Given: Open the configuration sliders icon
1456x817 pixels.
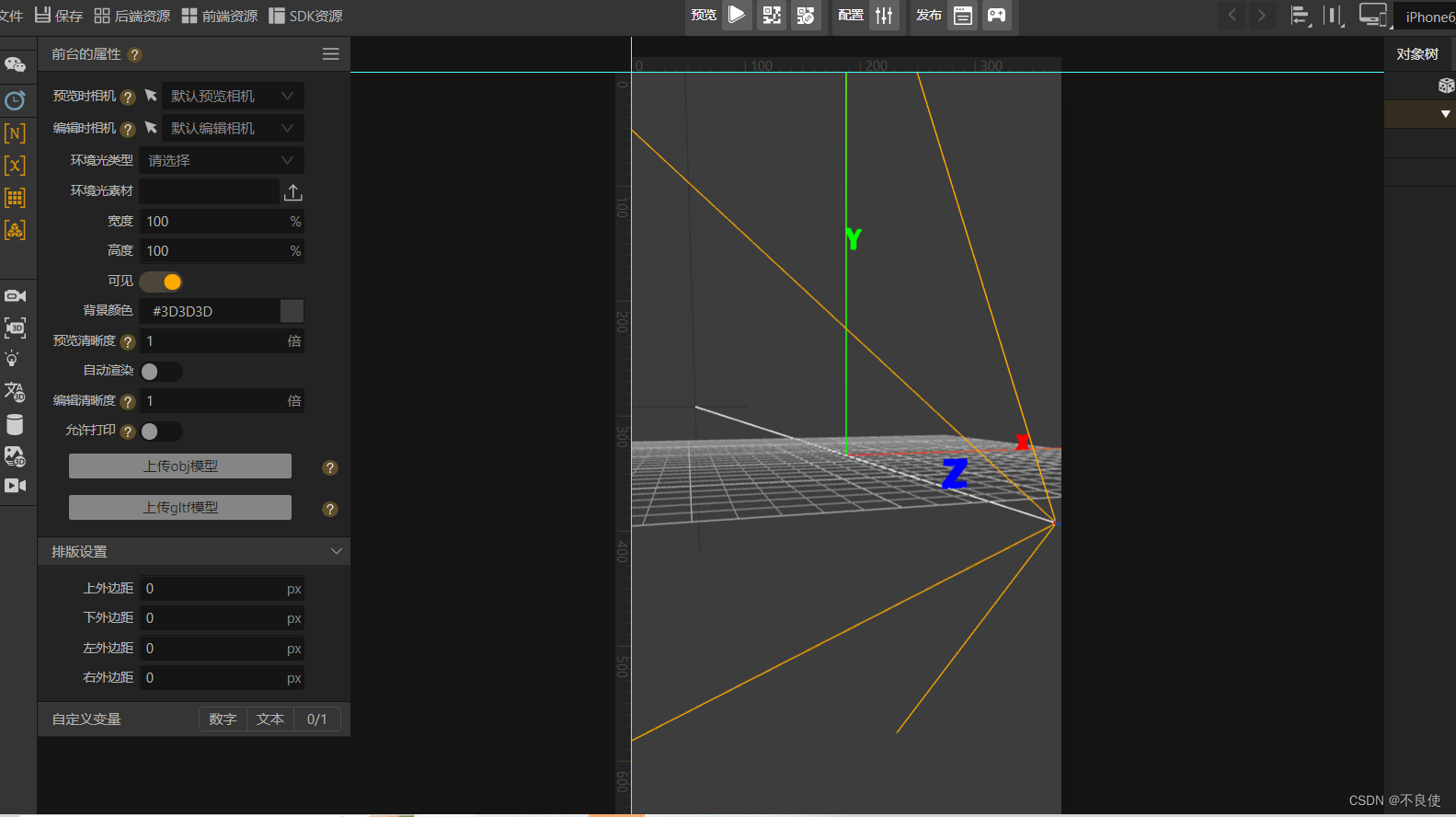Looking at the screenshot, I should pyautogui.click(x=884, y=15).
